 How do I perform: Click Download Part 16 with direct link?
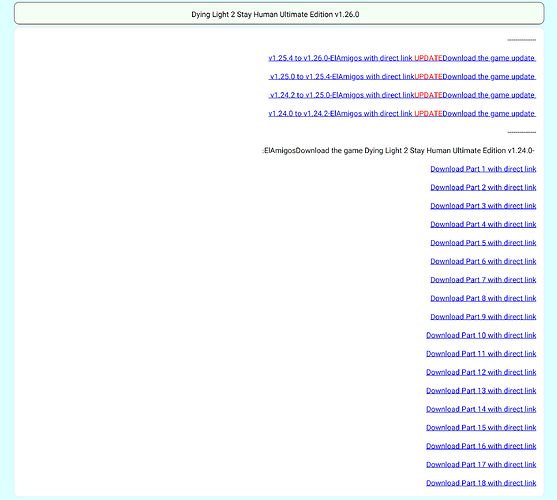tap(481, 446)
